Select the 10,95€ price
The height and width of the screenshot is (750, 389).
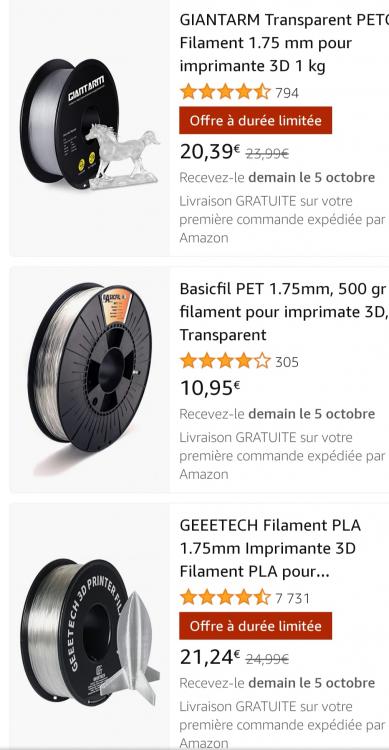[x=210, y=388]
